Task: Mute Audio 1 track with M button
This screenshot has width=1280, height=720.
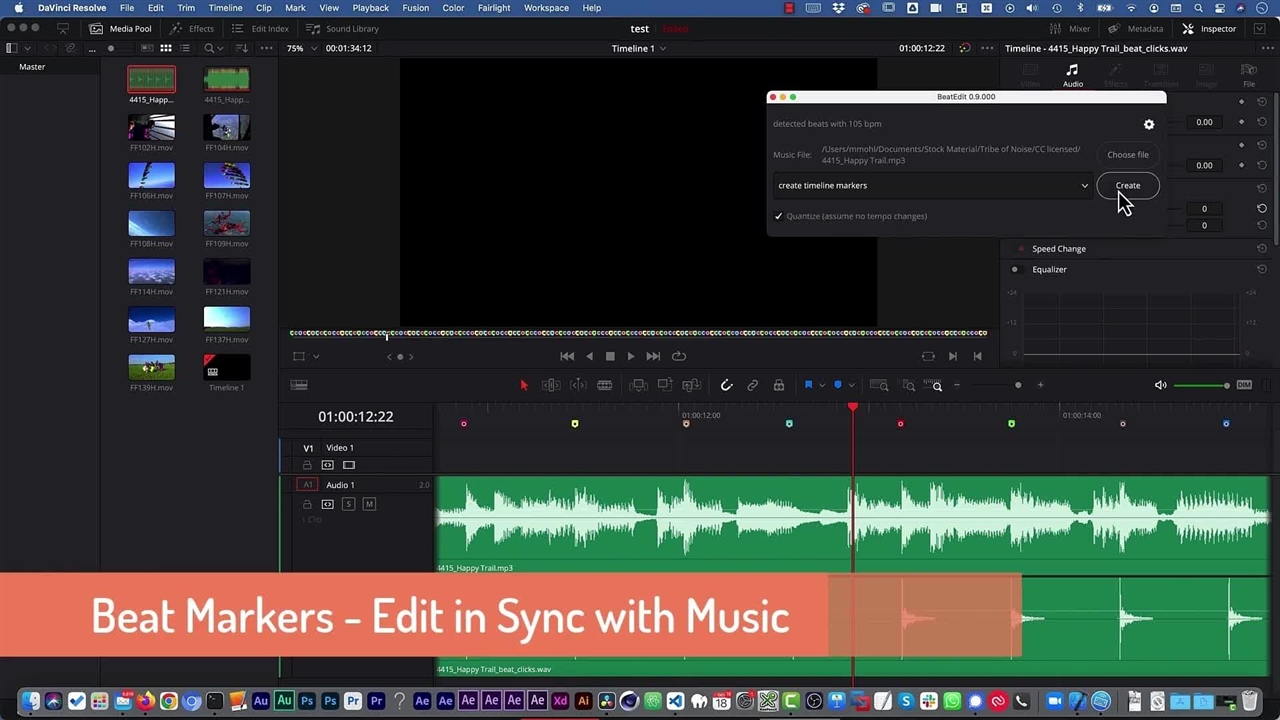Action: coord(369,504)
